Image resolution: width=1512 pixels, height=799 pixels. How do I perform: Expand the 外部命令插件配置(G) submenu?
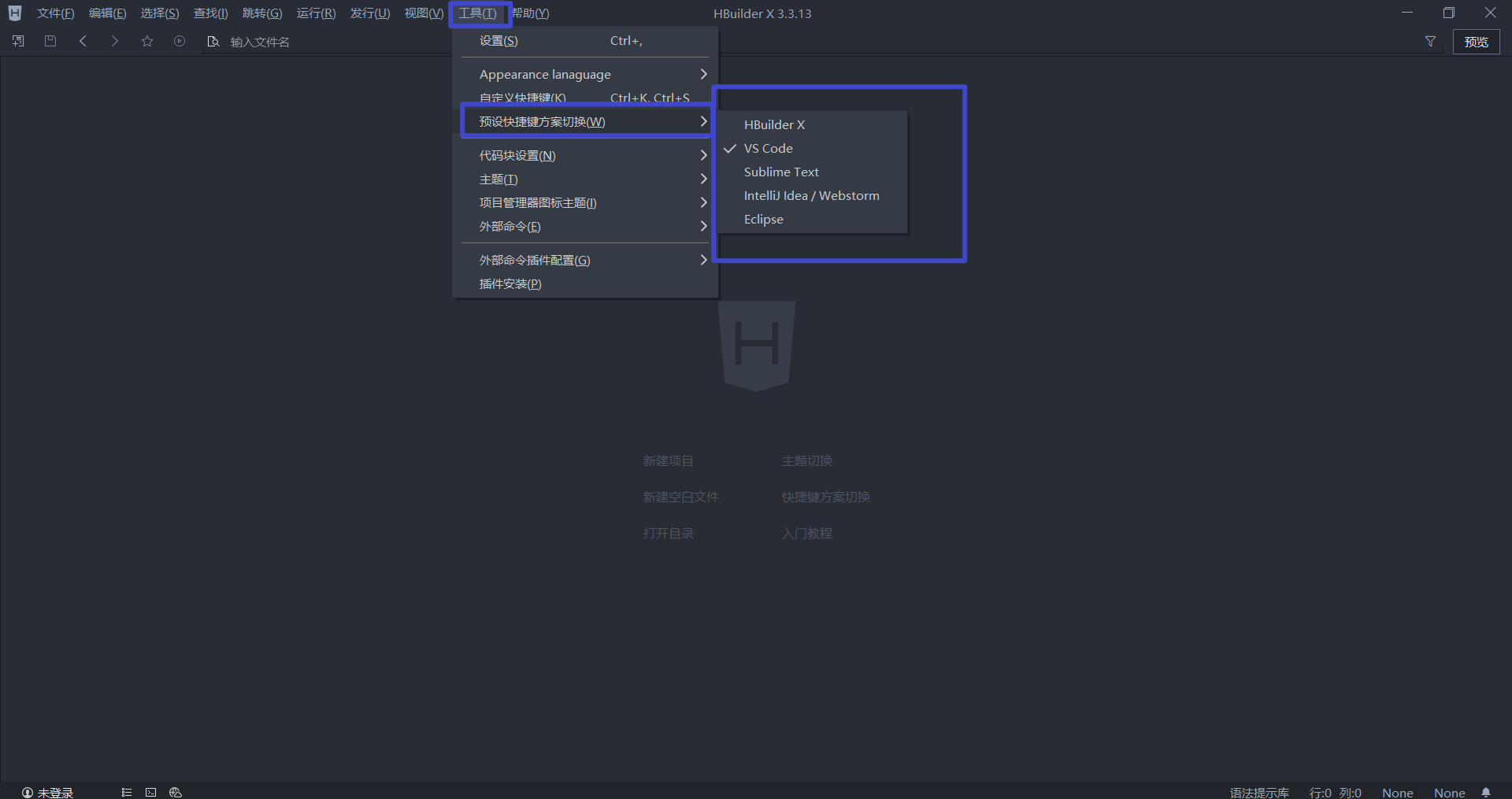(585, 260)
